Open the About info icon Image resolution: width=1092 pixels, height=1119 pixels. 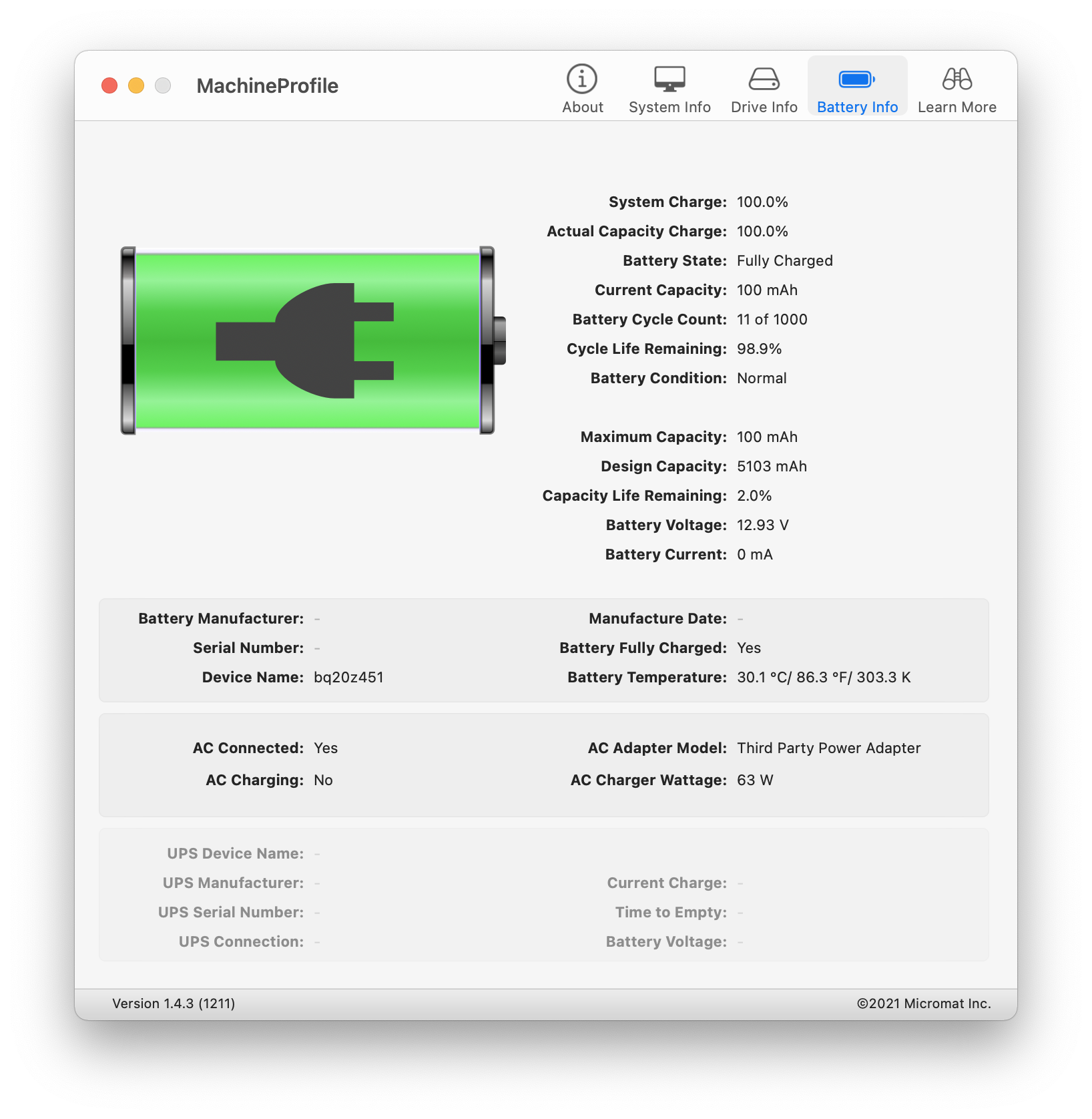point(582,79)
